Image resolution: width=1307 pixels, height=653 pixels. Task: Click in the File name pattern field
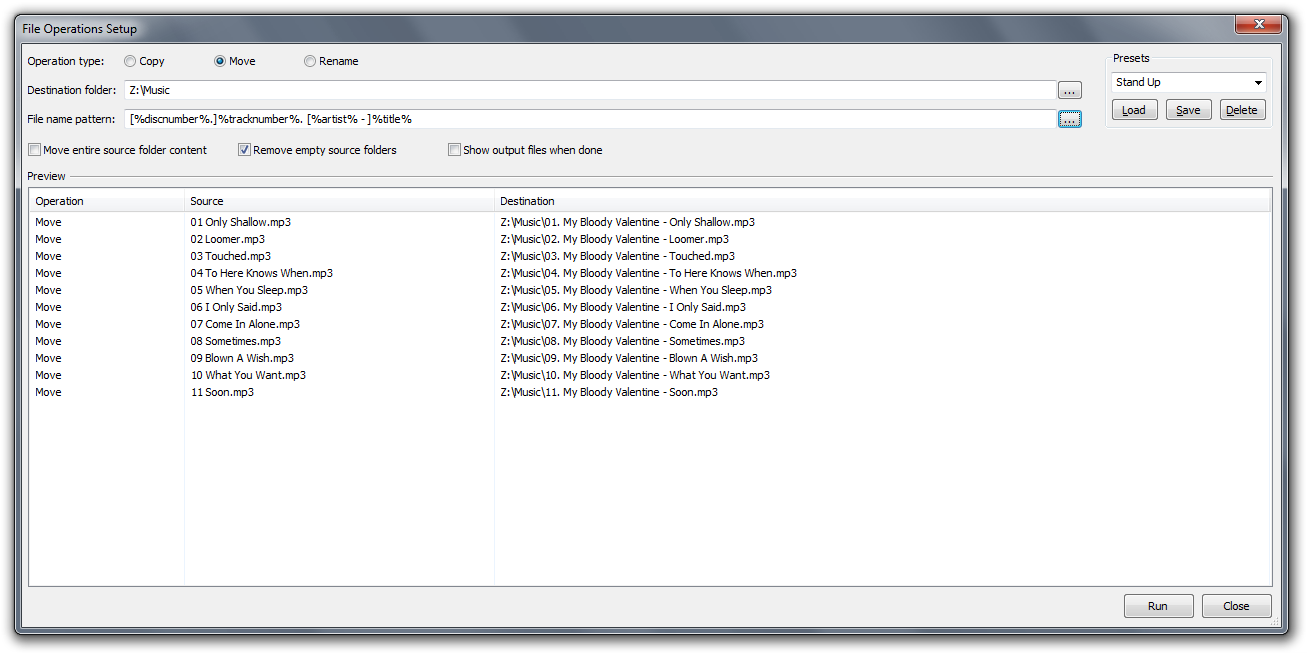click(x=590, y=119)
